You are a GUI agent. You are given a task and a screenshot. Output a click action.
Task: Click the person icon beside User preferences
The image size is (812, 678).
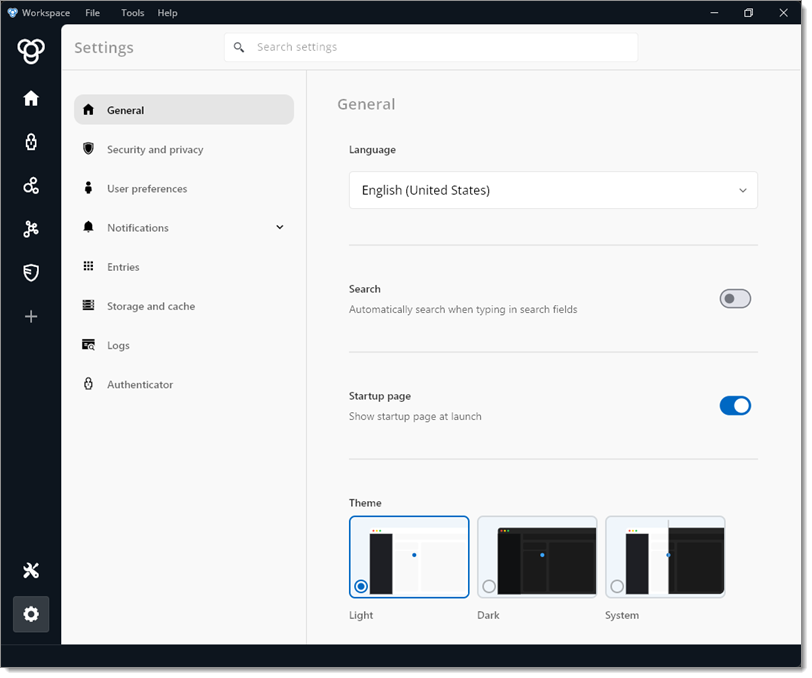pos(89,188)
